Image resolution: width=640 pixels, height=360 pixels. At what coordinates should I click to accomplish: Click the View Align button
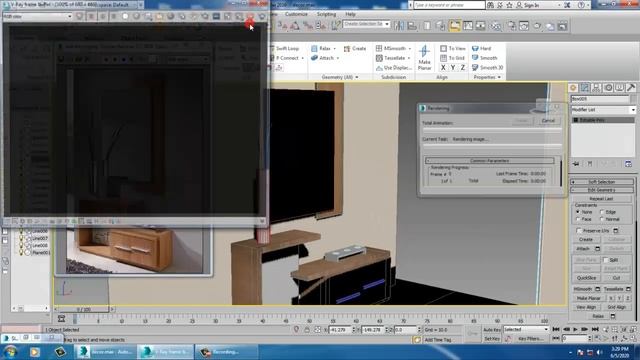[586, 307]
